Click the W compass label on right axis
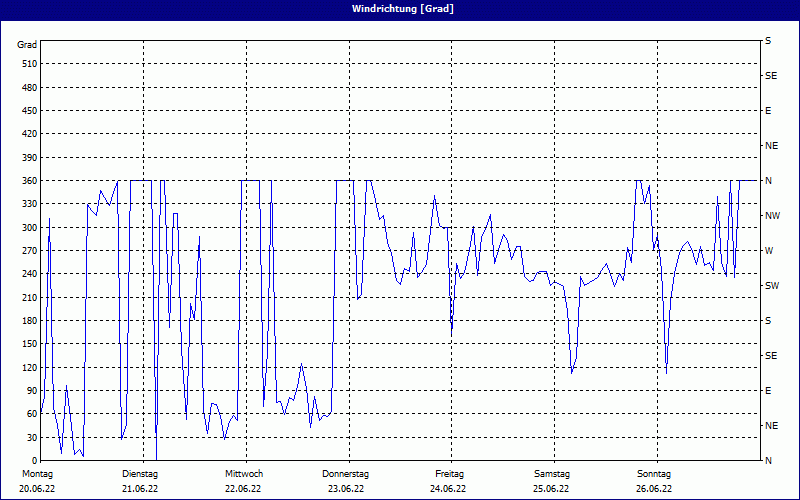The image size is (800, 500). coord(769,251)
